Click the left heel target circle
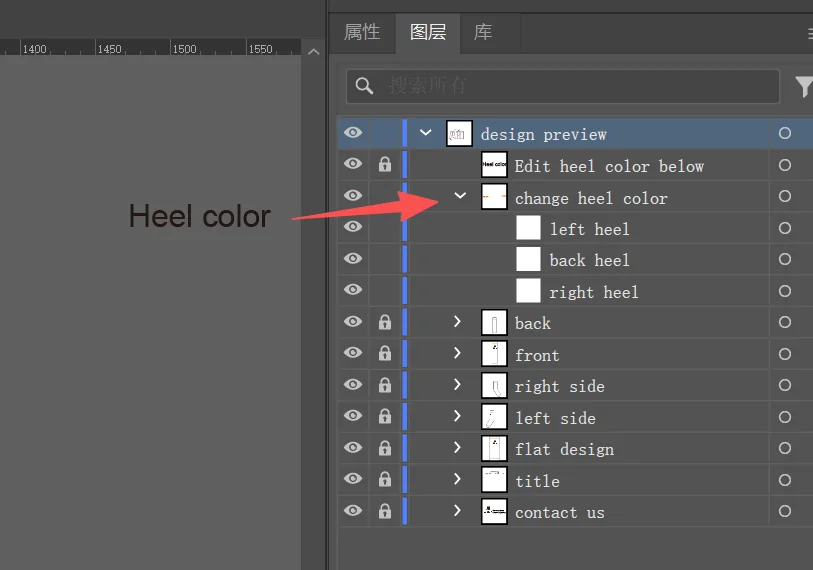Screen dimensions: 813x570 (784, 228)
